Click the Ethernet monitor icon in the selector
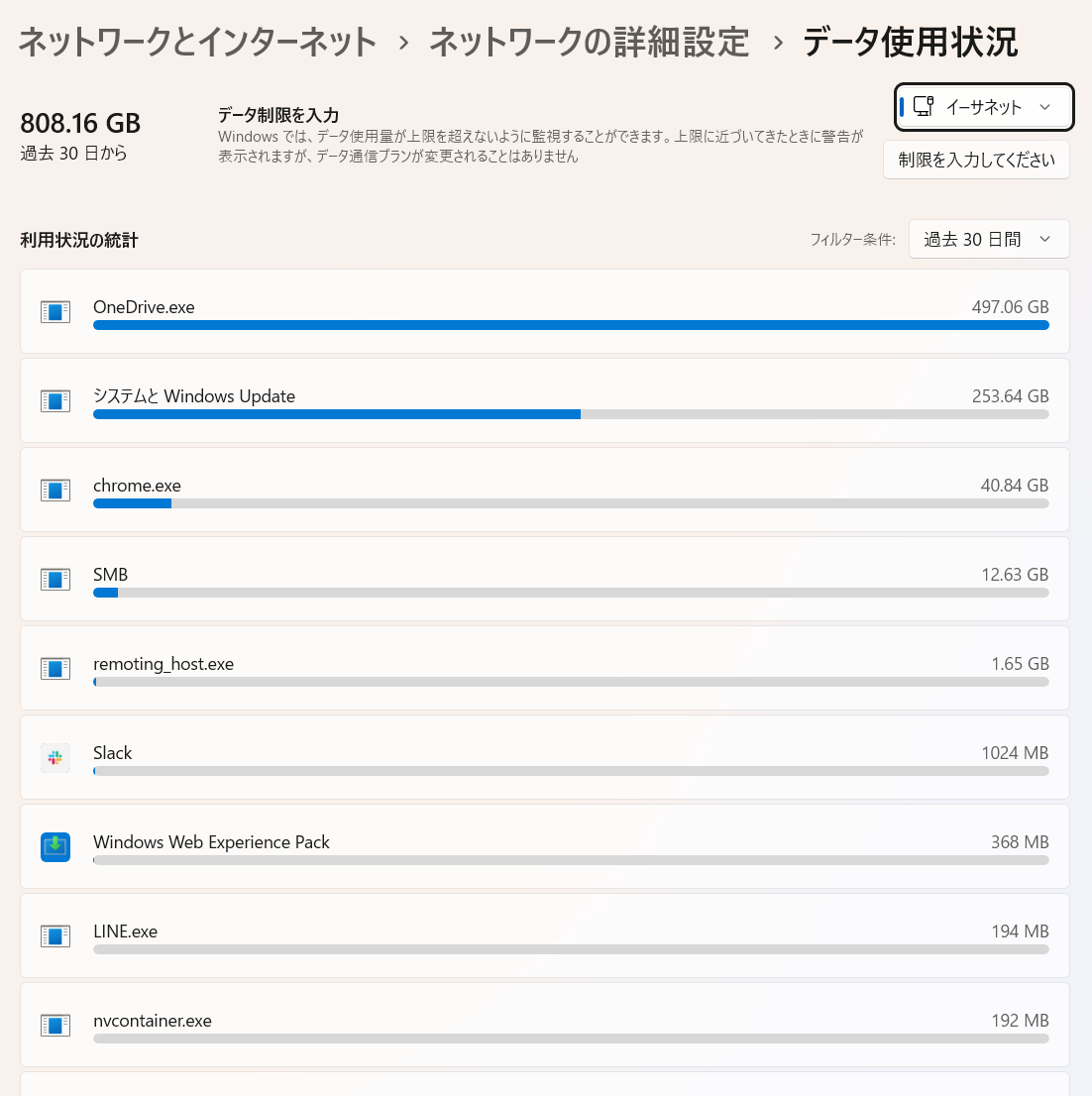The width and height of the screenshot is (1092, 1096). [925, 106]
